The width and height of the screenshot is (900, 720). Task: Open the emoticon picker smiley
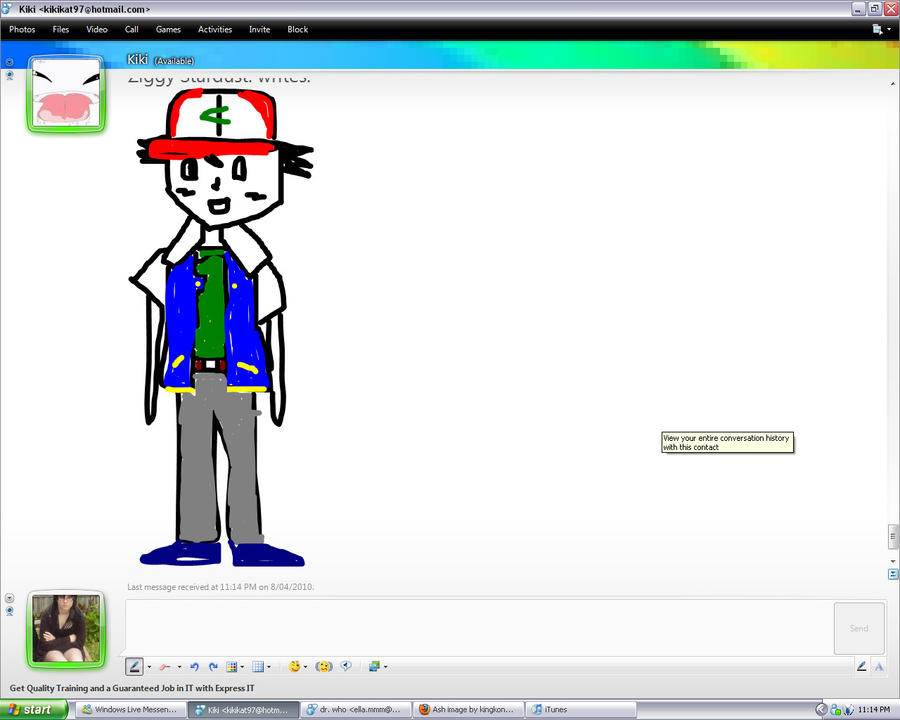[x=294, y=666]
